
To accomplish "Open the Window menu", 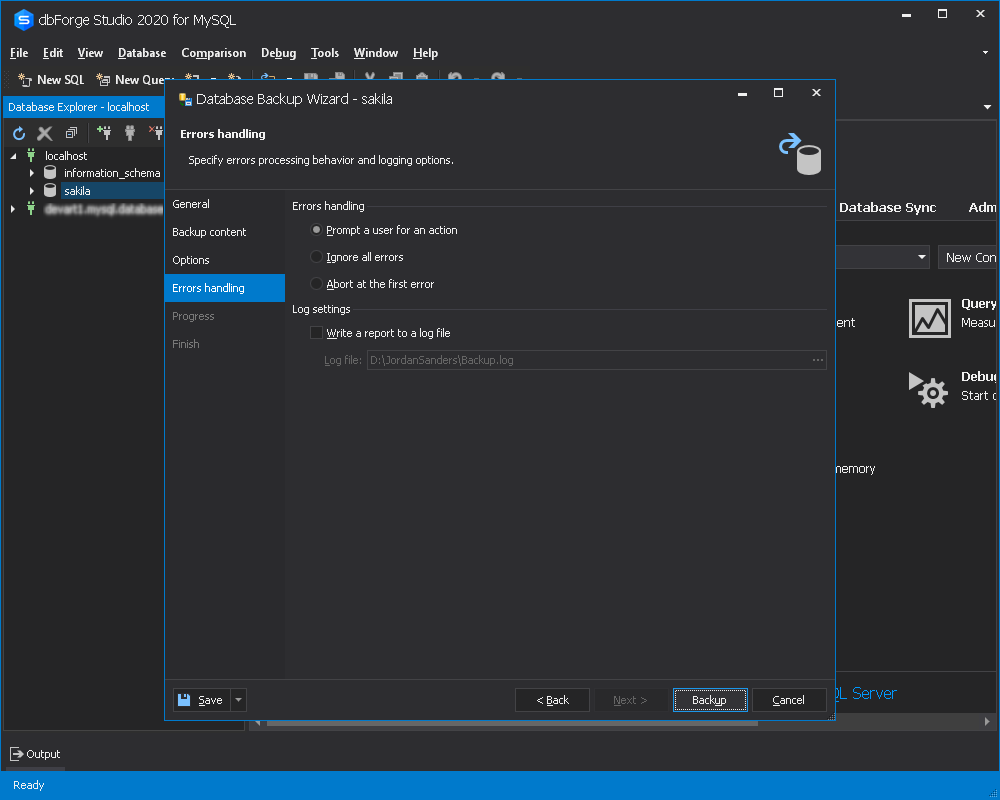I will click(x=376, y=53).
